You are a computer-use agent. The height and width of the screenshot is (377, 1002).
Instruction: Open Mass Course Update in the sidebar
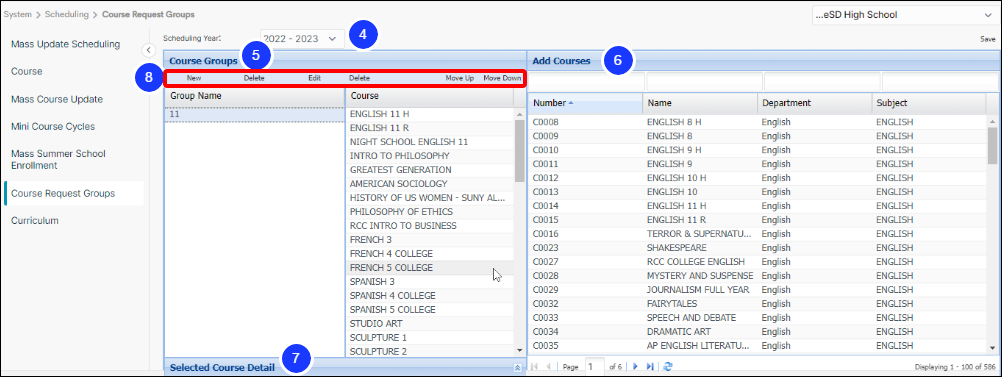tap(57, 100)
